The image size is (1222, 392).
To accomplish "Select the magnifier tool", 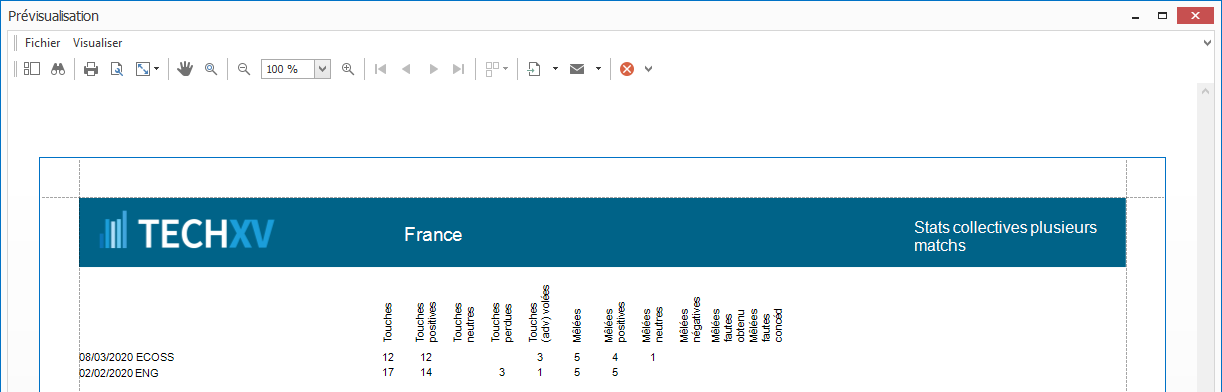I will point(211,69).
